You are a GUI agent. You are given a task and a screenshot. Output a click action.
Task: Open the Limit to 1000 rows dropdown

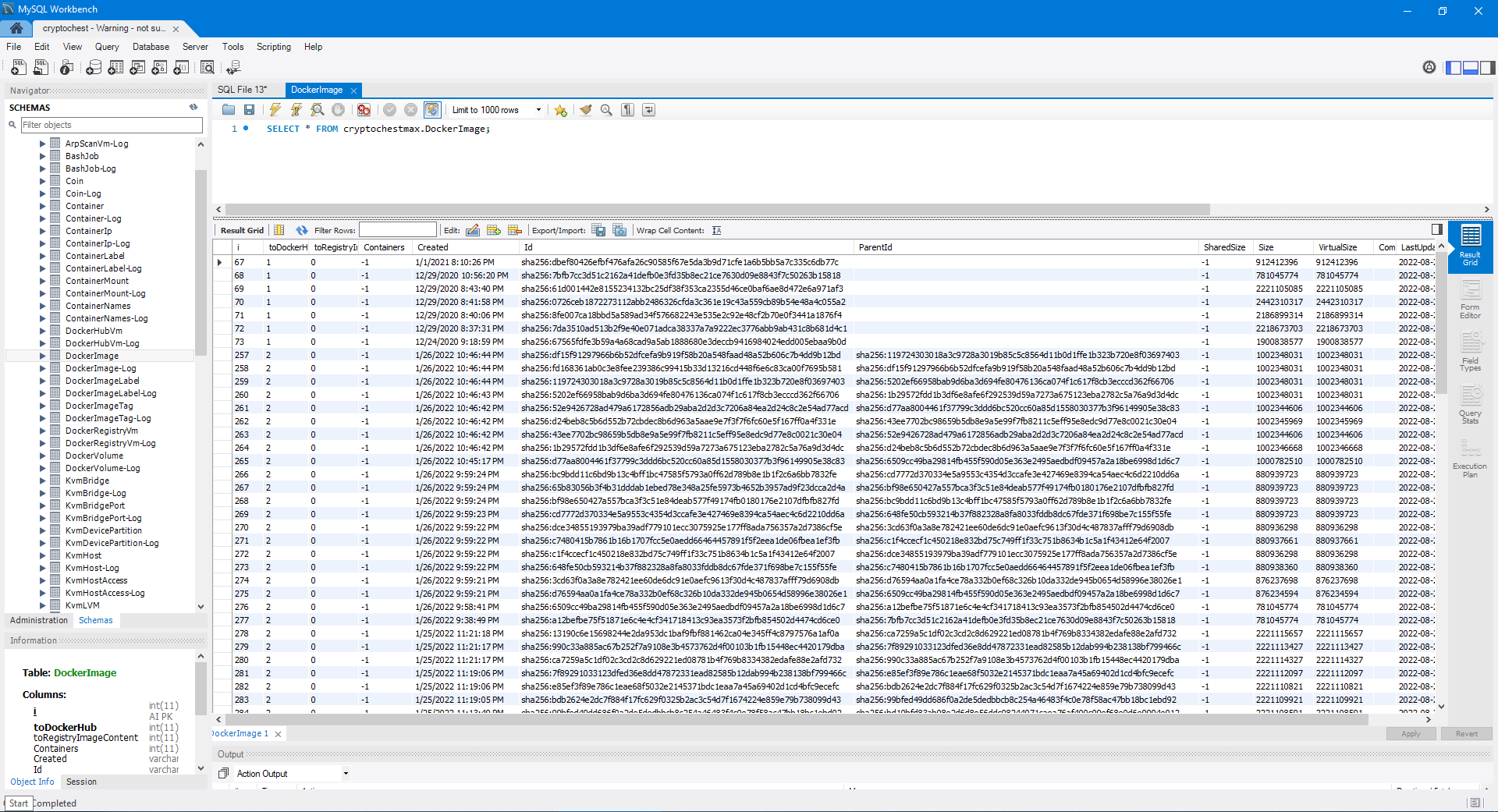pos(538,110)
